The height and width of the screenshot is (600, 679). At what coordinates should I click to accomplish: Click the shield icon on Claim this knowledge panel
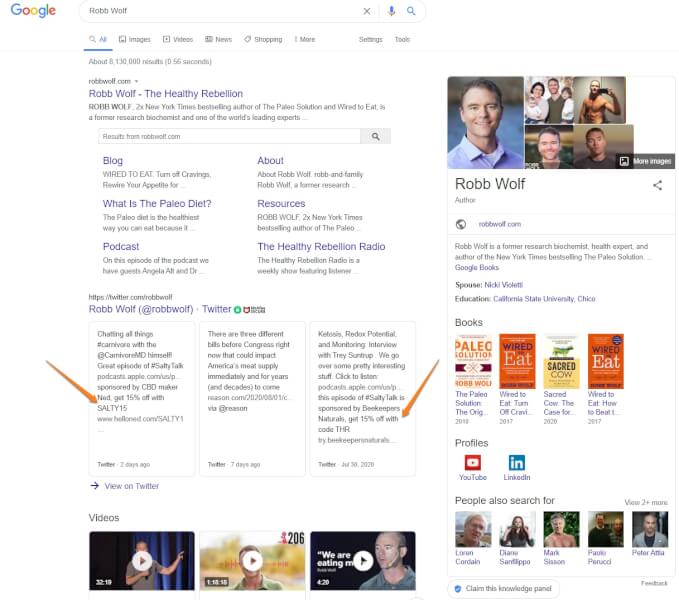[x=458, y=589]
